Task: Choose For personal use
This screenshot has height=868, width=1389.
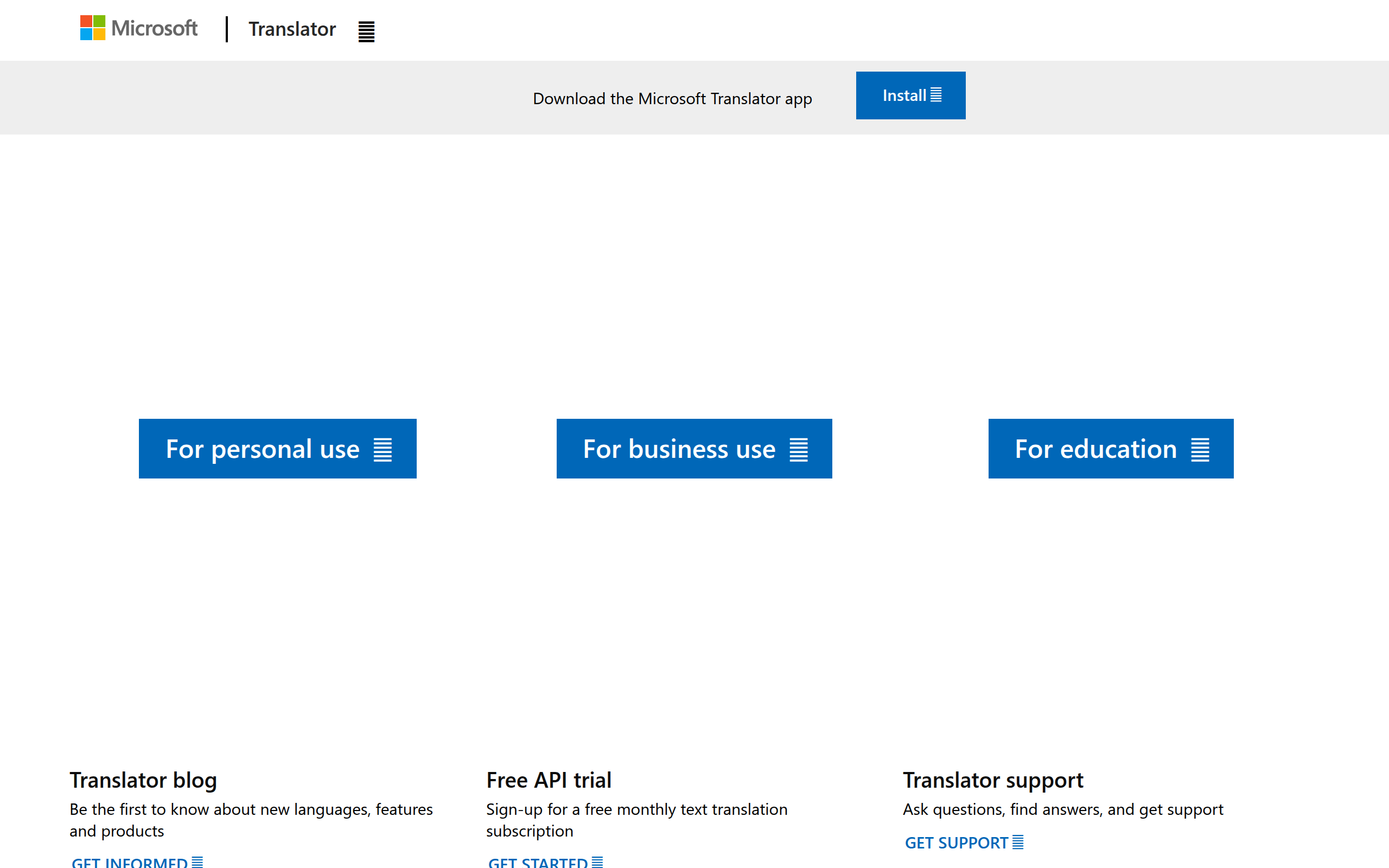Action: tap(277, 448)
